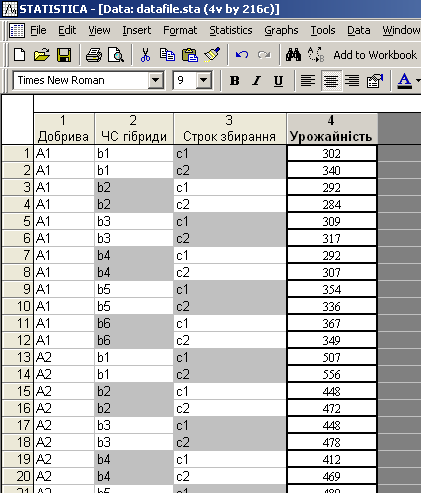This screenshot has height=493, width=421.
Task: Click cell with value 354
Action: pyautogui.click(x=332, y=290)
